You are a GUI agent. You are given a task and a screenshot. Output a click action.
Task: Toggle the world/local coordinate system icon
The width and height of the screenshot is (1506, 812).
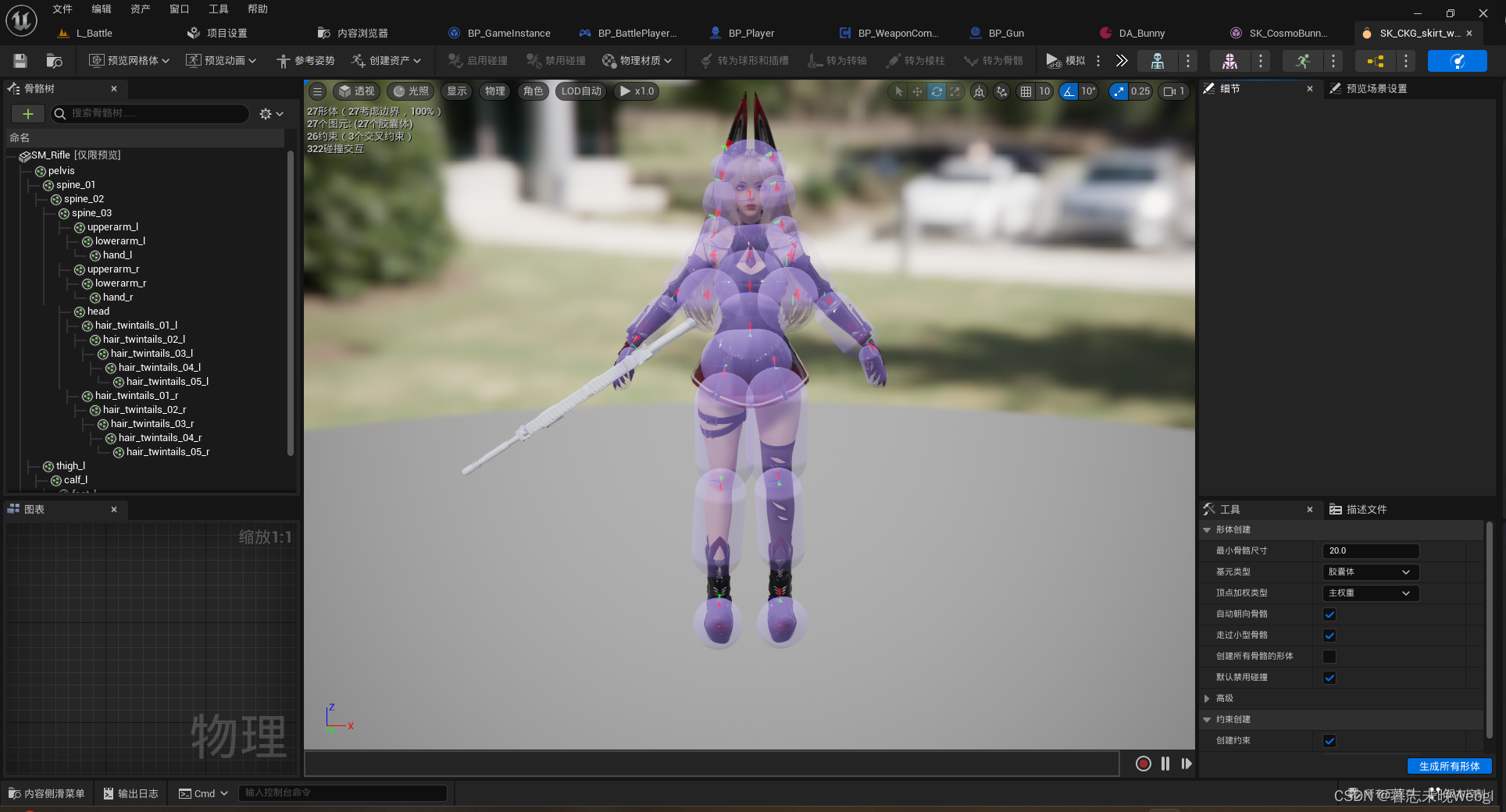pos(979,91)
